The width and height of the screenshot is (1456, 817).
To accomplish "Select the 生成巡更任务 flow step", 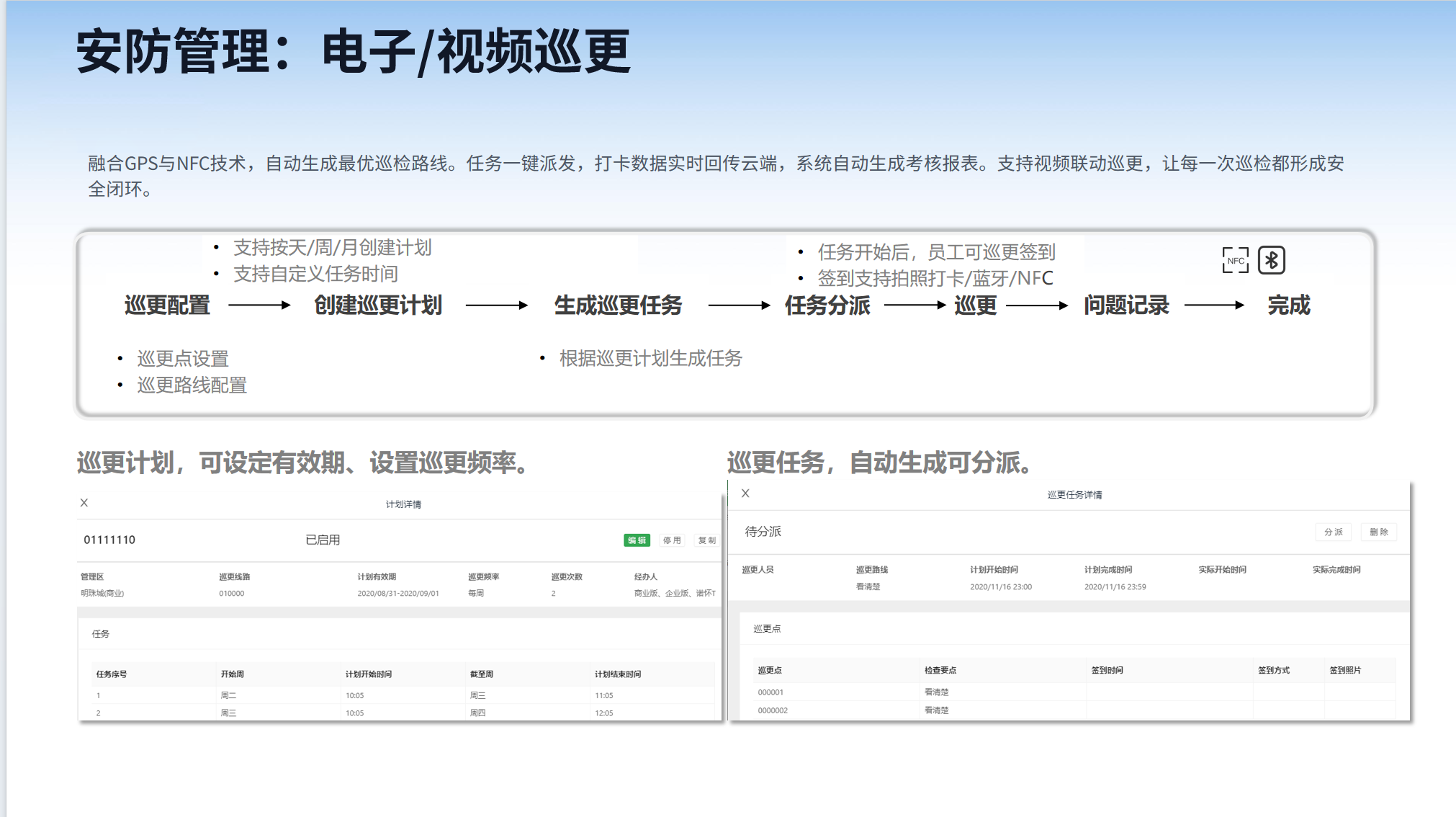I will tap(618, 305).
